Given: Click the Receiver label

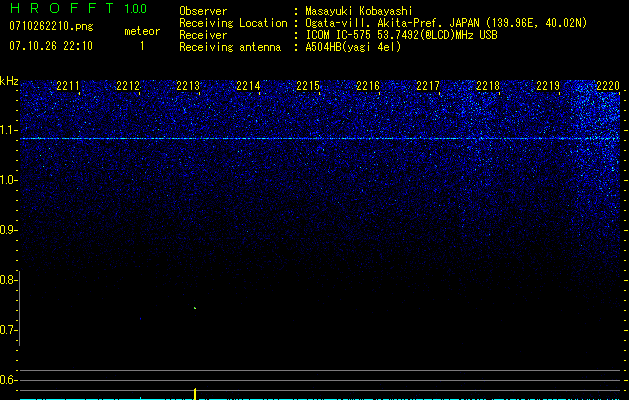Looking at the screenshot, I should point(203,35).
